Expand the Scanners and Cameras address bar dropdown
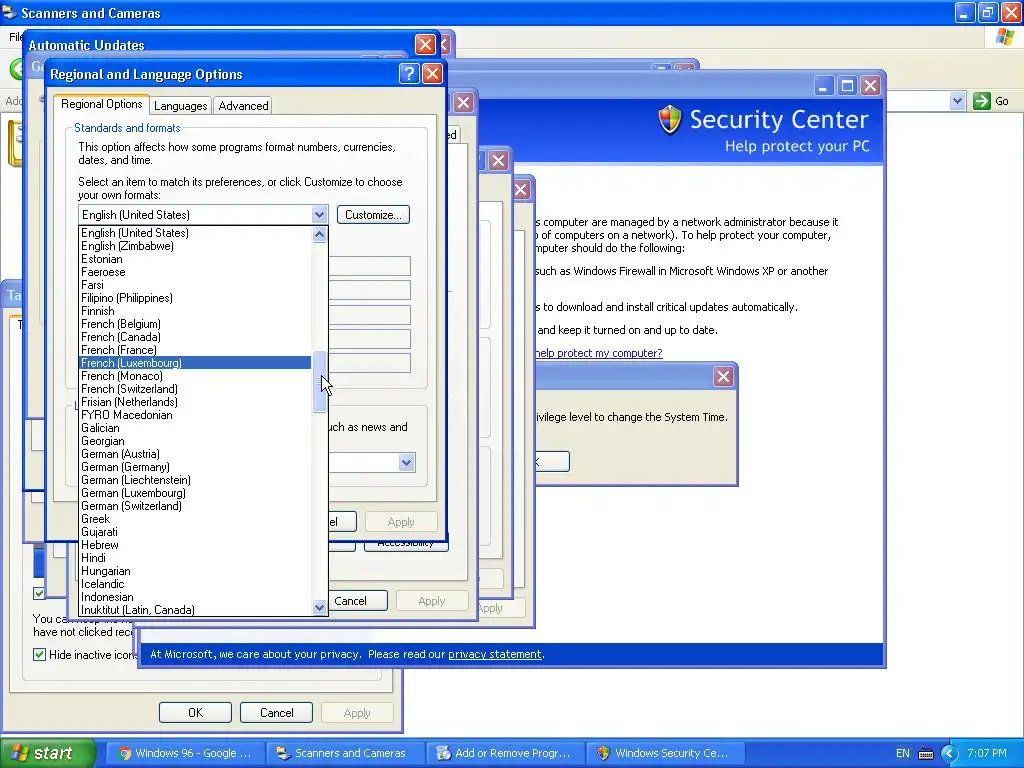Viewport: 1024px width, 768px height. (957, 101)
